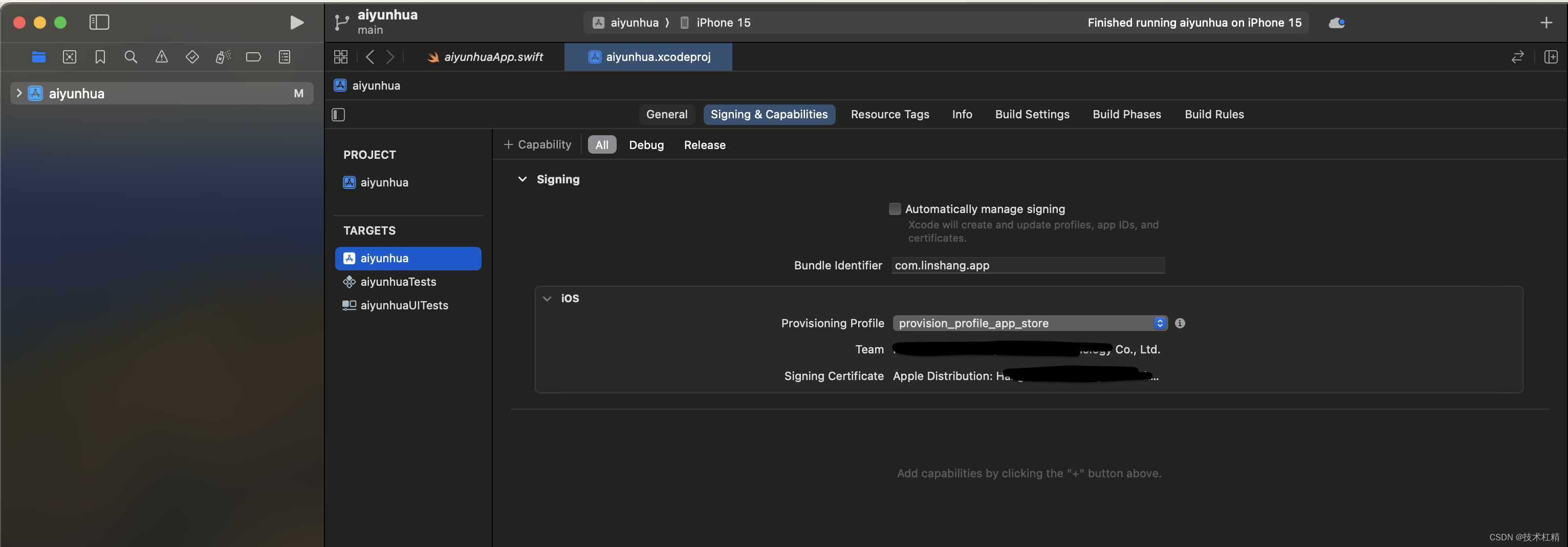Select the Debug configuration filter
This screenshot has height=547, width=1568.
[x=646, y=145]
